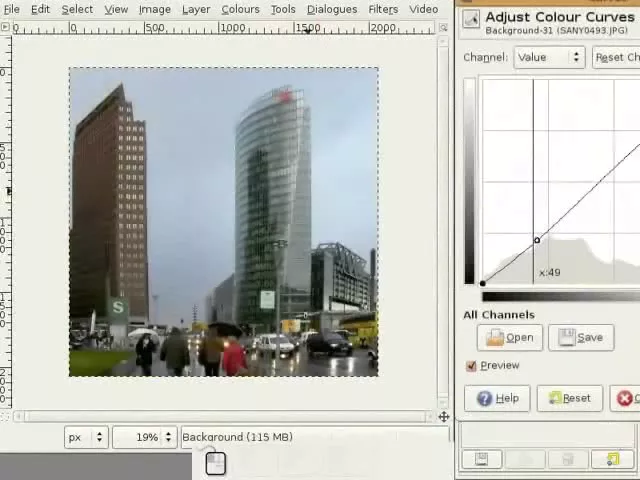Click the Help button
The height and width of the screenshot is (480, 640).
click(x=497, y=398)
